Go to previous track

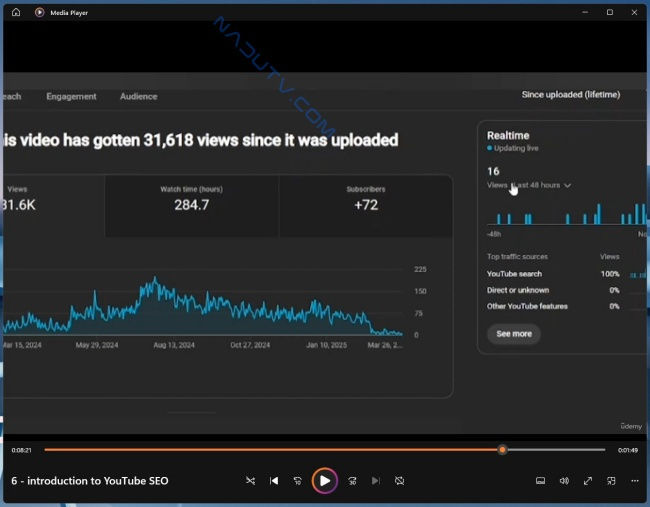[x=274, y=481]
